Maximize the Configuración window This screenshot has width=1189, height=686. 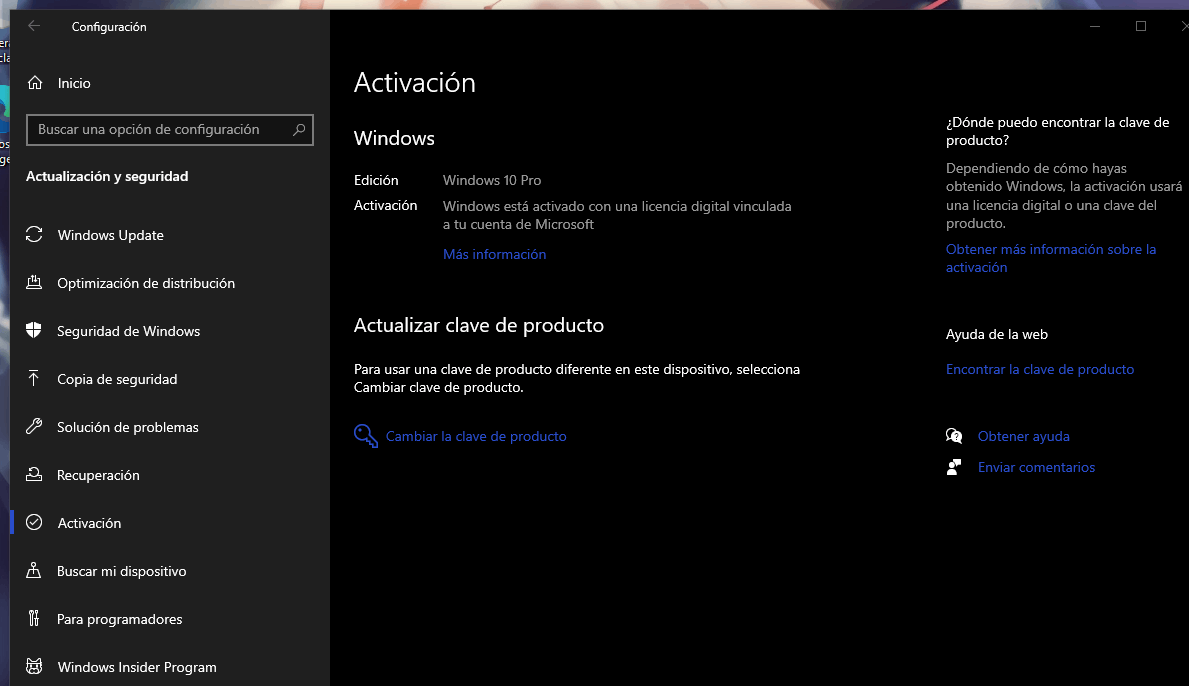pos(1140,26)
